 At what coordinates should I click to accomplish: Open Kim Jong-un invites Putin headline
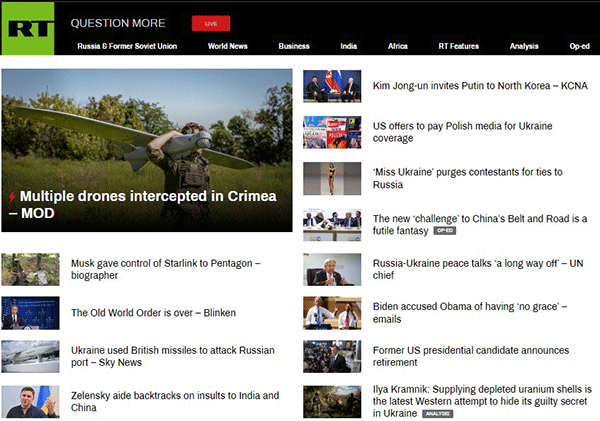click(480, 86)
